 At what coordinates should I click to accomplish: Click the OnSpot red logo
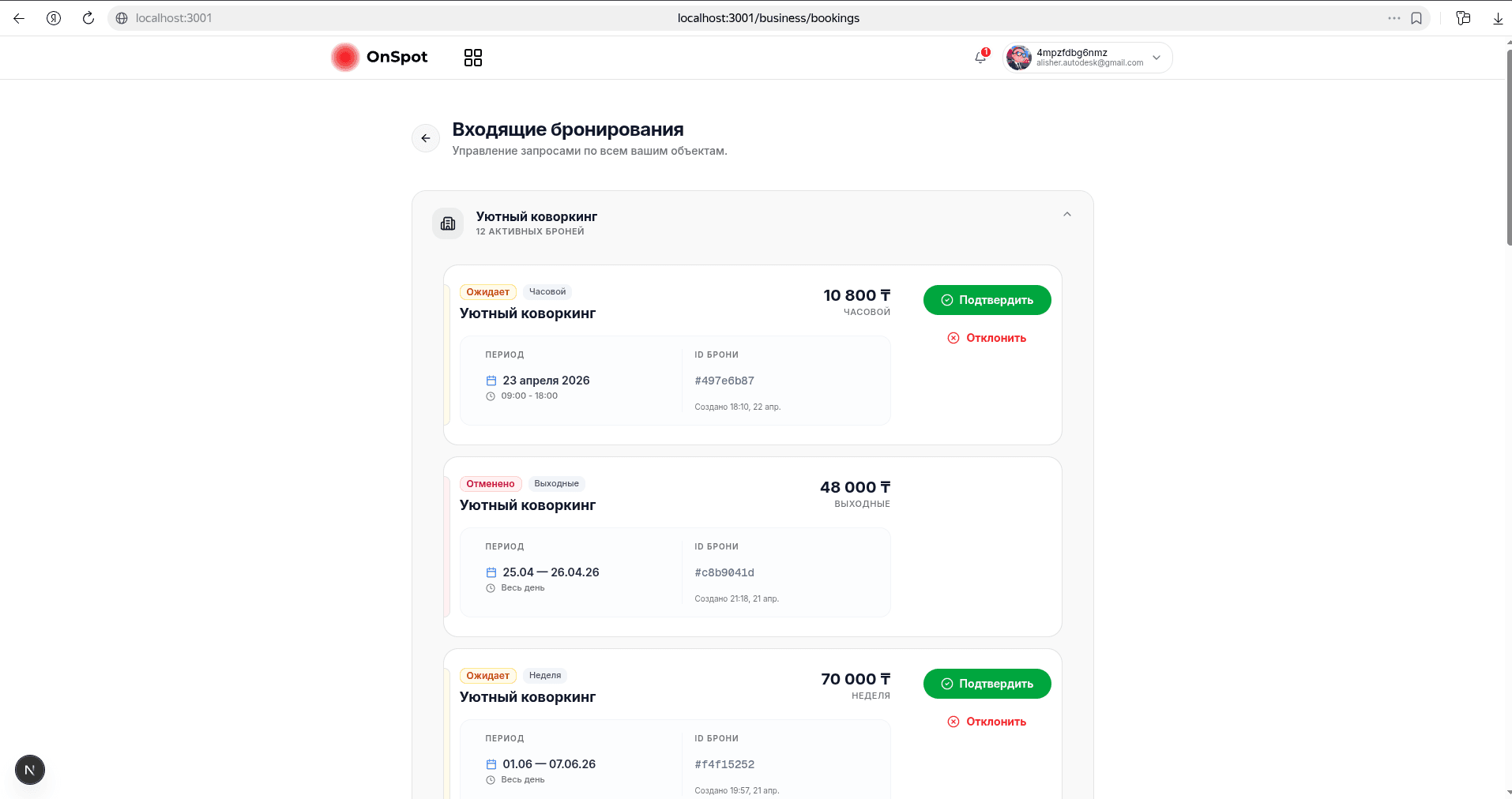click(345, 57)
